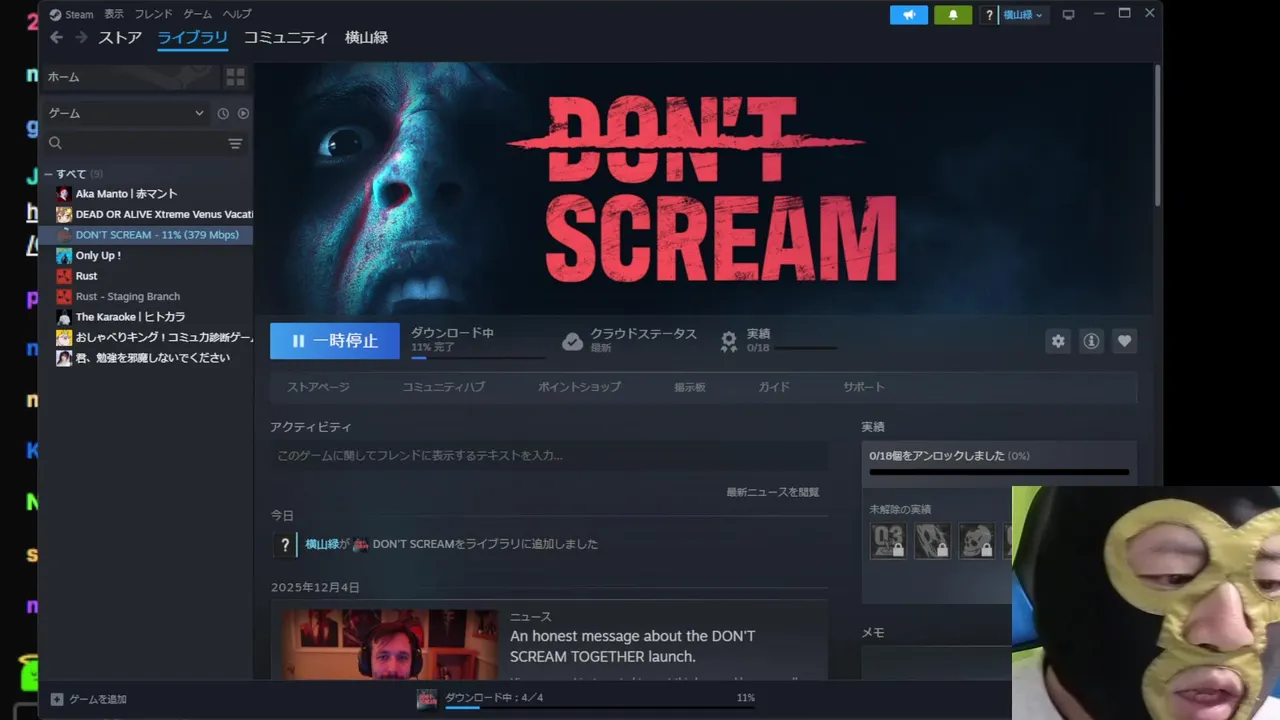Image resolution: width=1280 pixels, height=720 pixels.
Task: Add game to favorites heart icon
Action: 1124,341
